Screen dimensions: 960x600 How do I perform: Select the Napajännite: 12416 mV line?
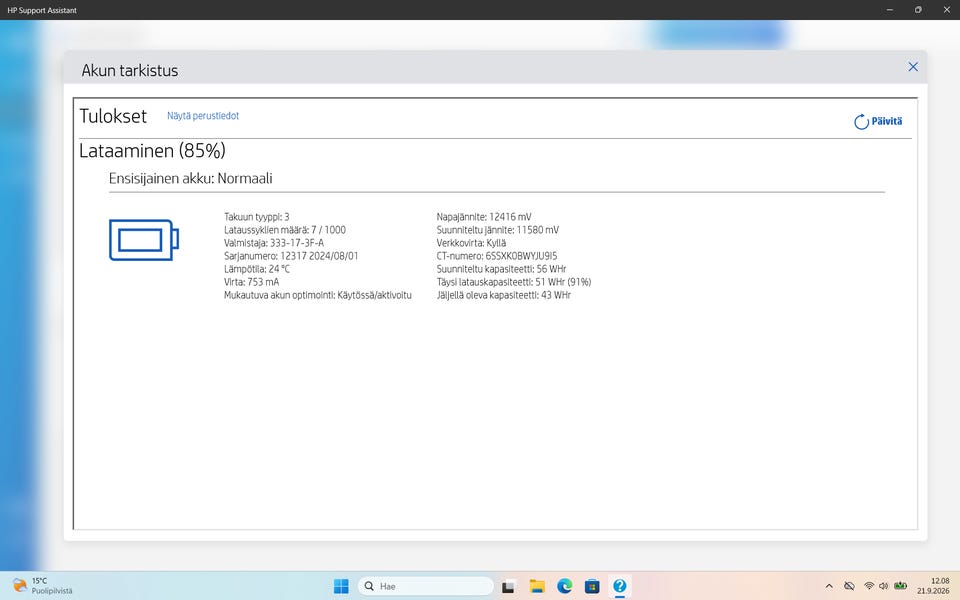[484, 217]
